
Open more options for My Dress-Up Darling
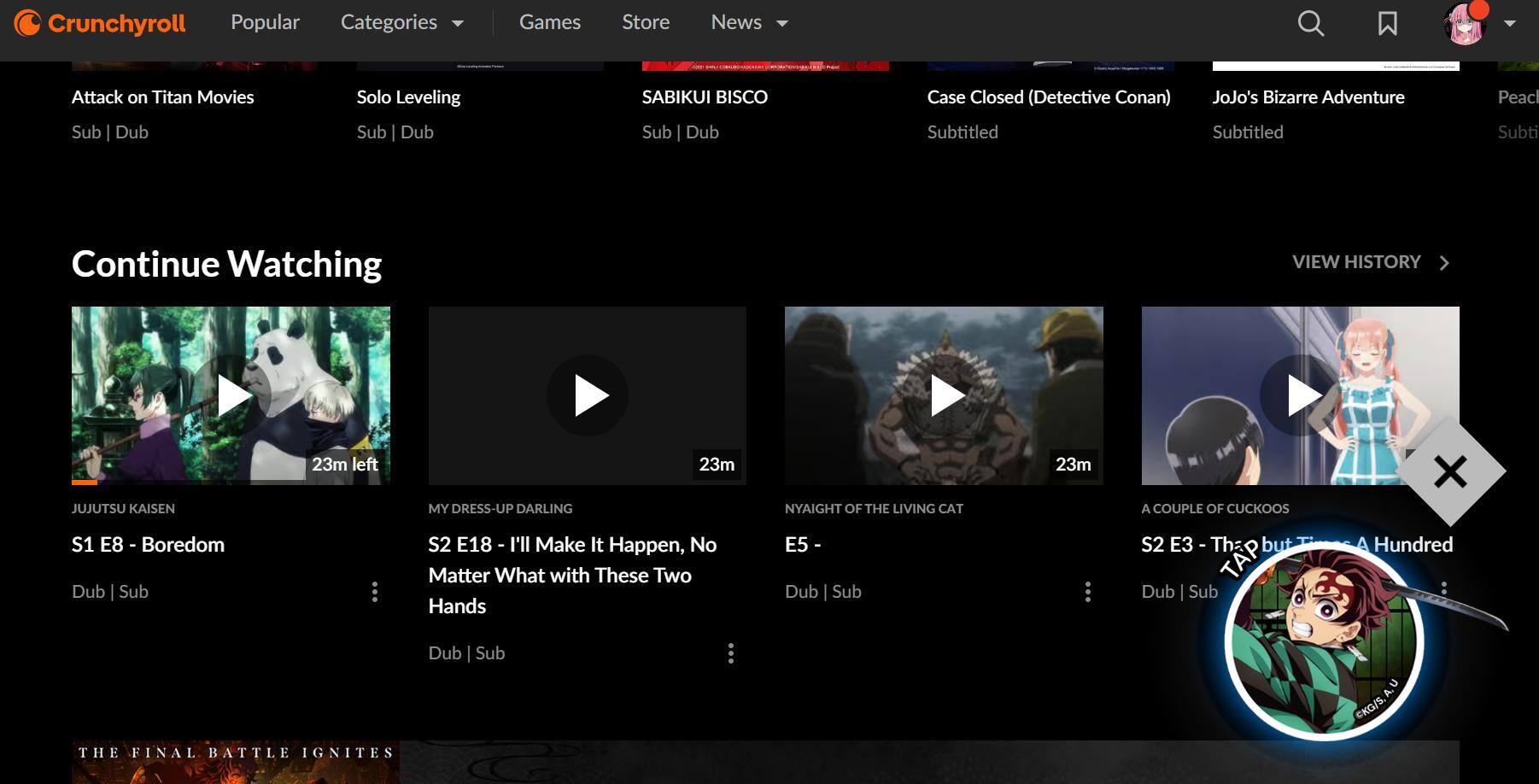[x=730, y=653]
